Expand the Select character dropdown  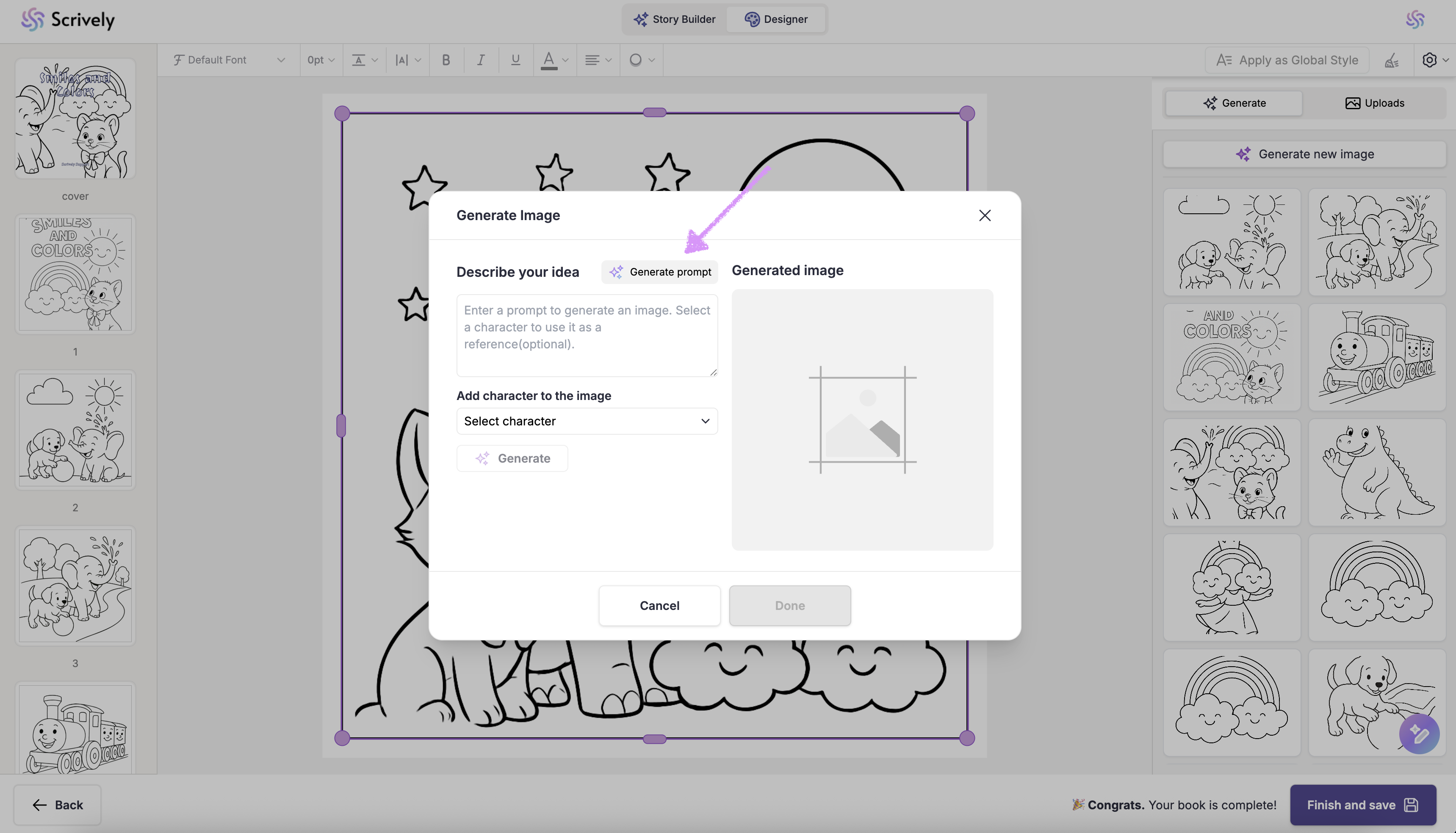tap(587, 421)
